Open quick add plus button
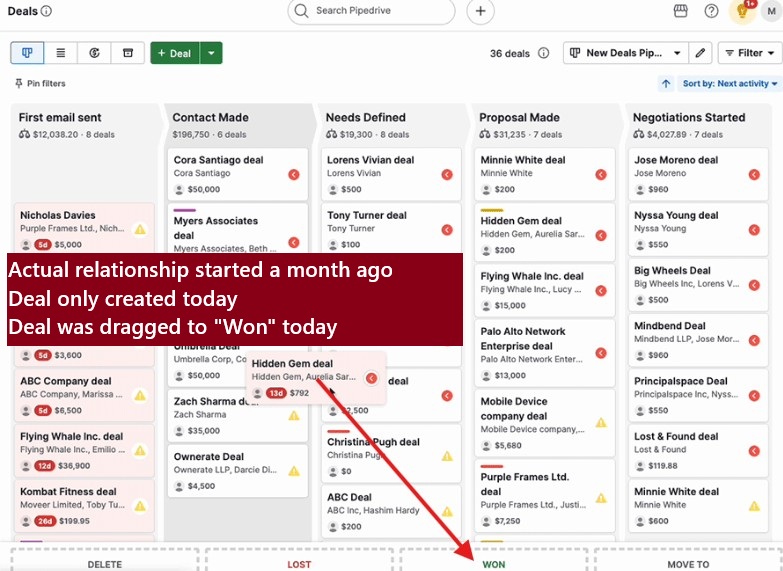Image resolution: width=783 pixels, height=571 pixels. [x=480, y=11]
